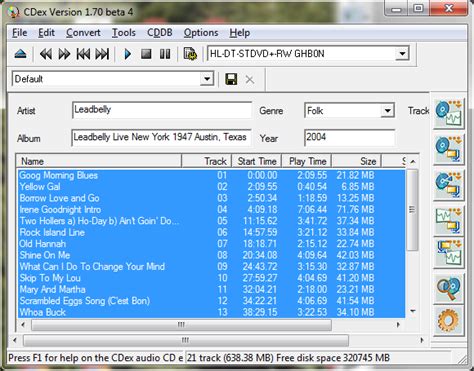Select the track Scrambled Eggs Song
474x371 pixels.
[211, 300]
